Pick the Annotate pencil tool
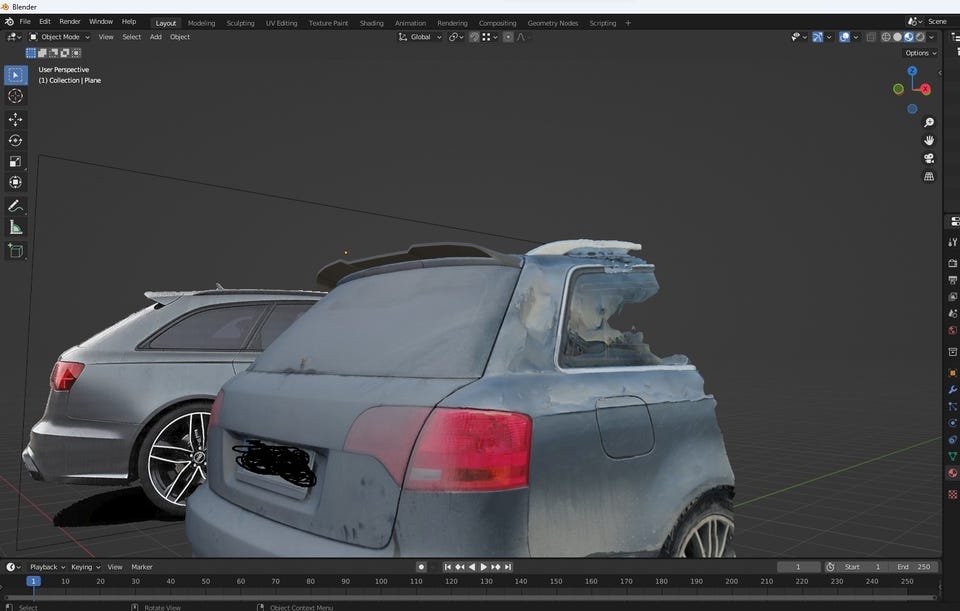The width and height of the screenshot is (960, 611). point(15,206)
